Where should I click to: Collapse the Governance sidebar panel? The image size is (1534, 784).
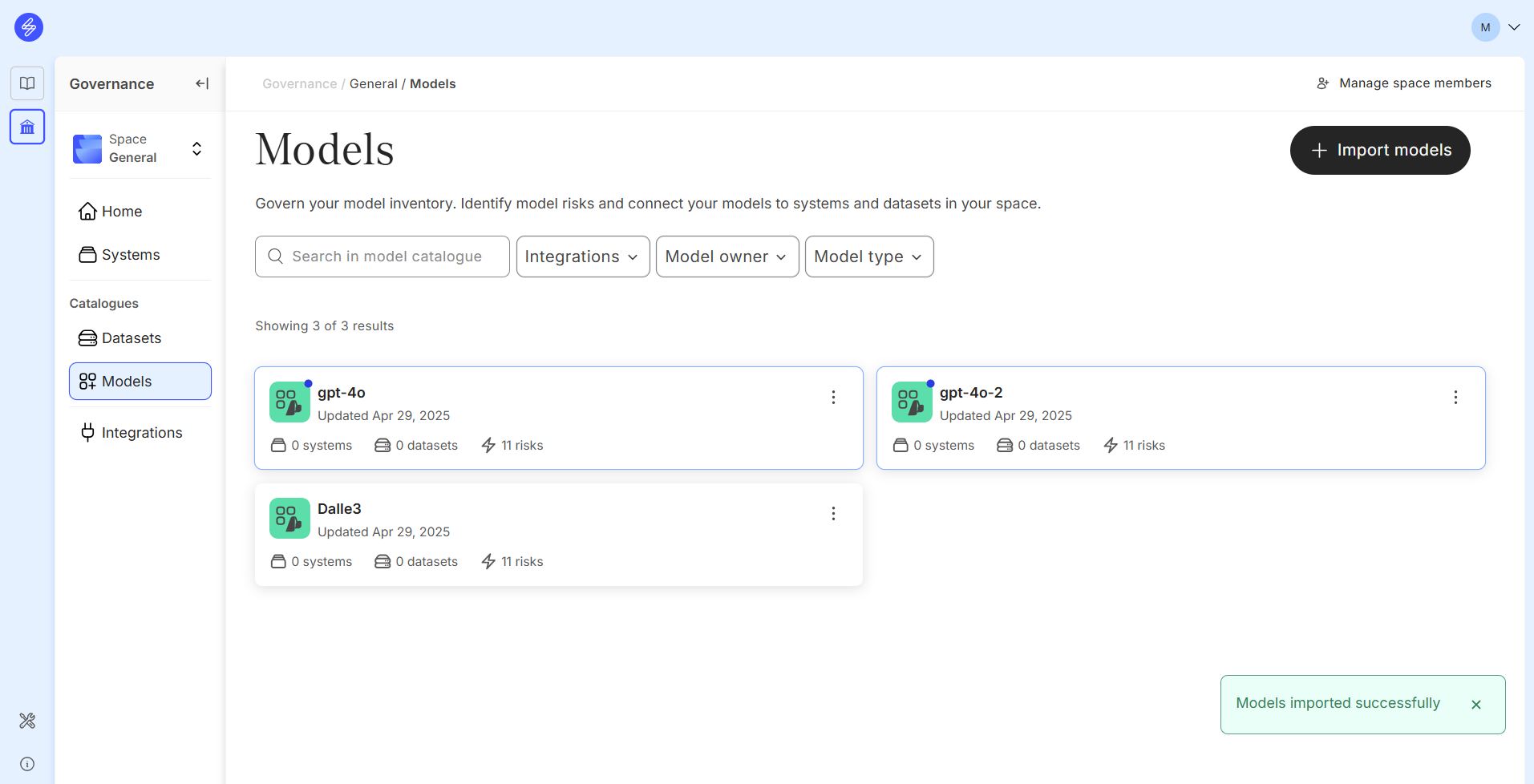coord(202,83)
